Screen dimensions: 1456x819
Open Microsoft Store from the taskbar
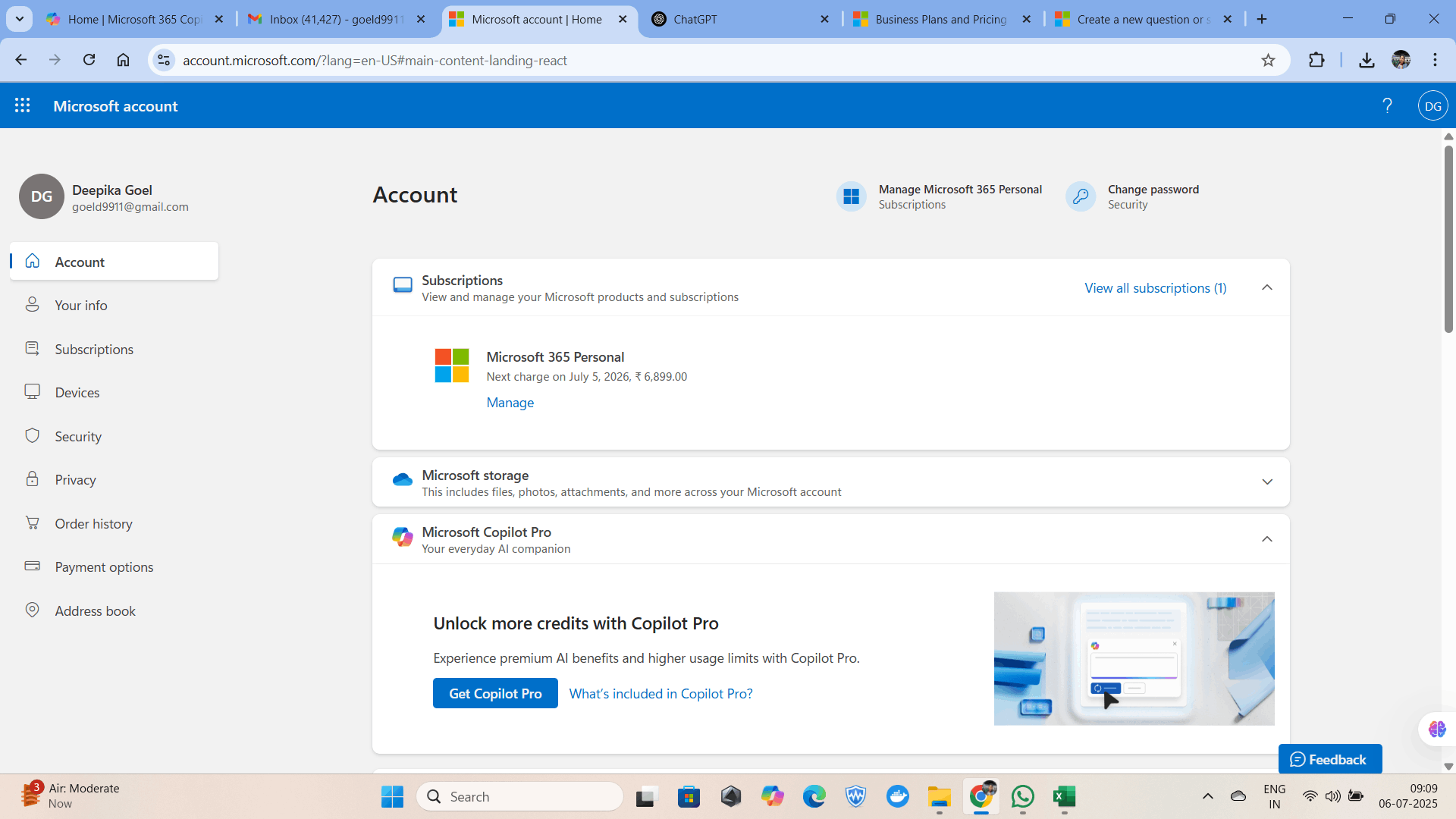(x=689, y=796)
